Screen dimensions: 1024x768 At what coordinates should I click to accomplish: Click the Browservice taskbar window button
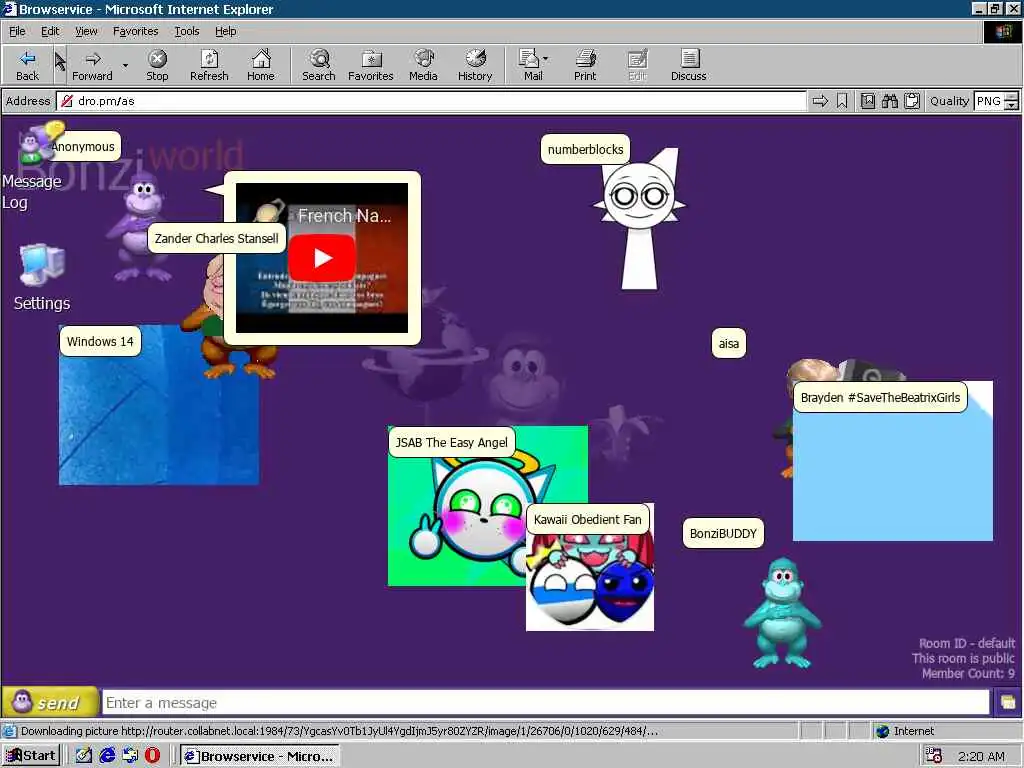260,756
